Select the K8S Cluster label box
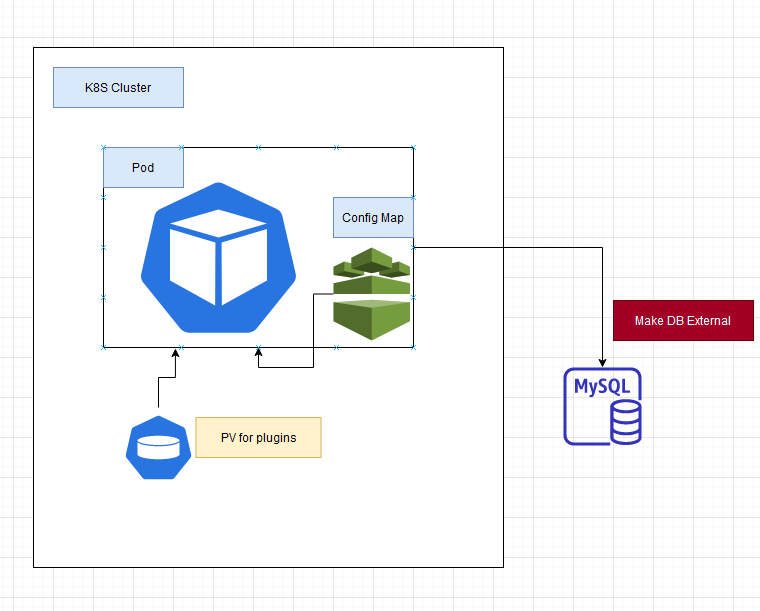This screenshot has width=760, height=611. pos(118,88)
